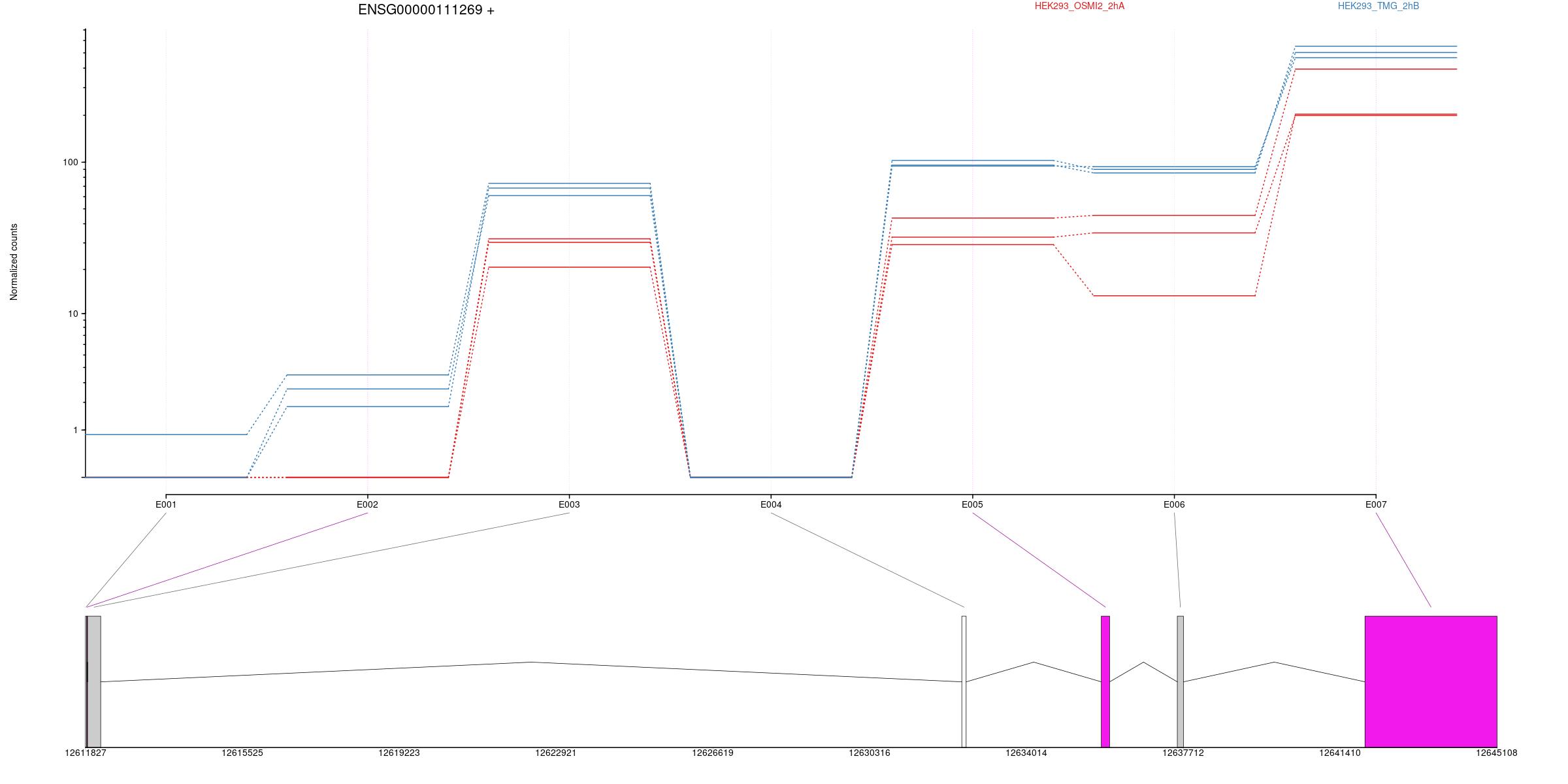Click genomic coordinate 12645108
Viewport: 1568px width, 784px height.
coord(1497,753)
